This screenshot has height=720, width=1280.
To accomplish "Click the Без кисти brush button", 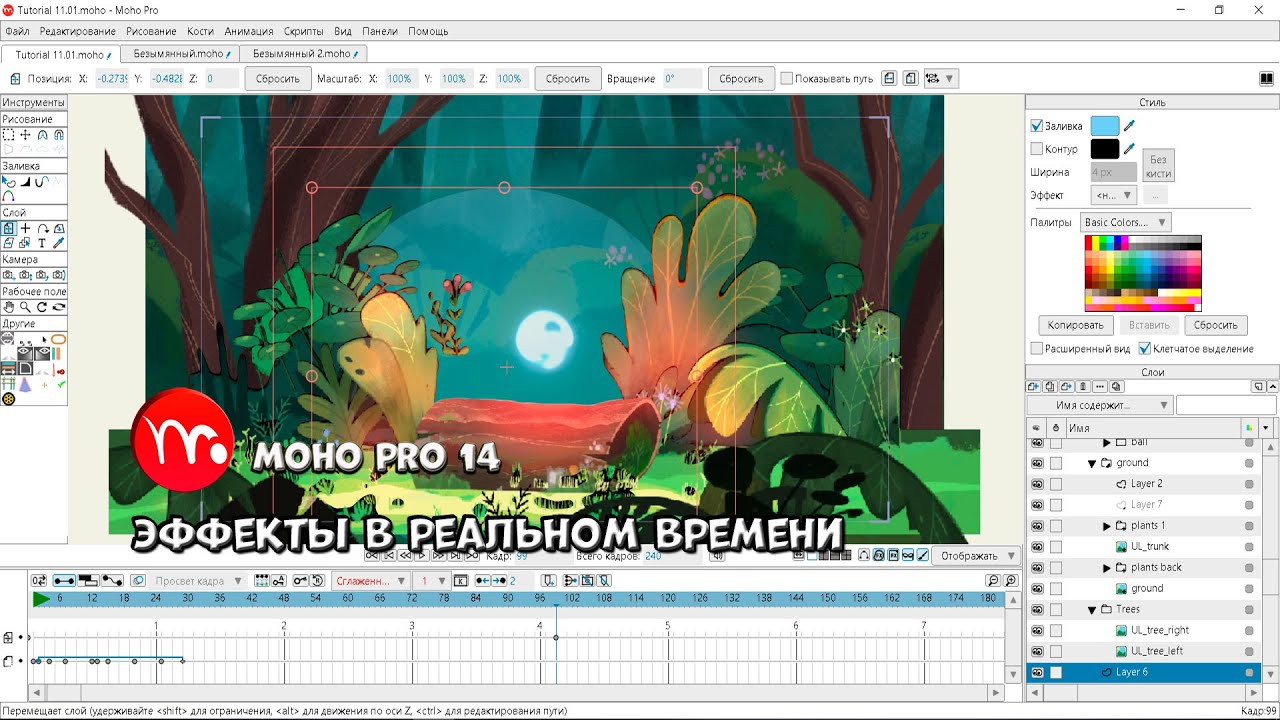I will [1158, 166].
